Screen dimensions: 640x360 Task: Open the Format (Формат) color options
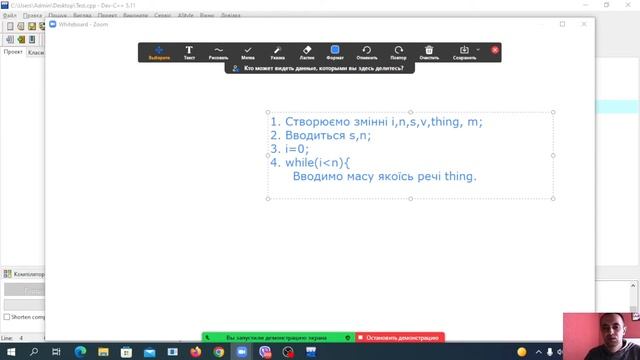click(335, 53)
